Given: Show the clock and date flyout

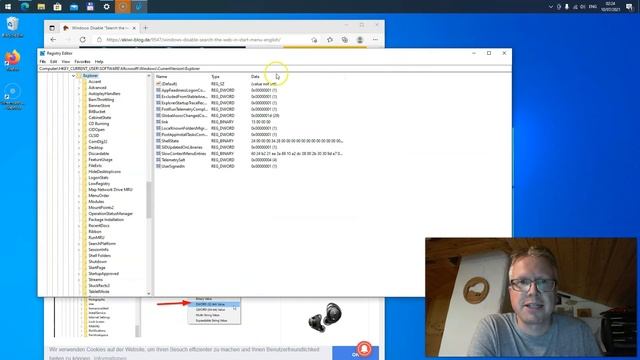Looking at the screenshot, I should (x=611, y=7).
